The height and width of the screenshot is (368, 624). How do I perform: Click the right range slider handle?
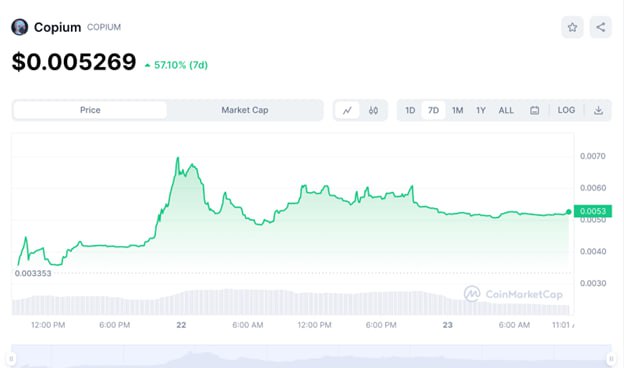[611, 359]
